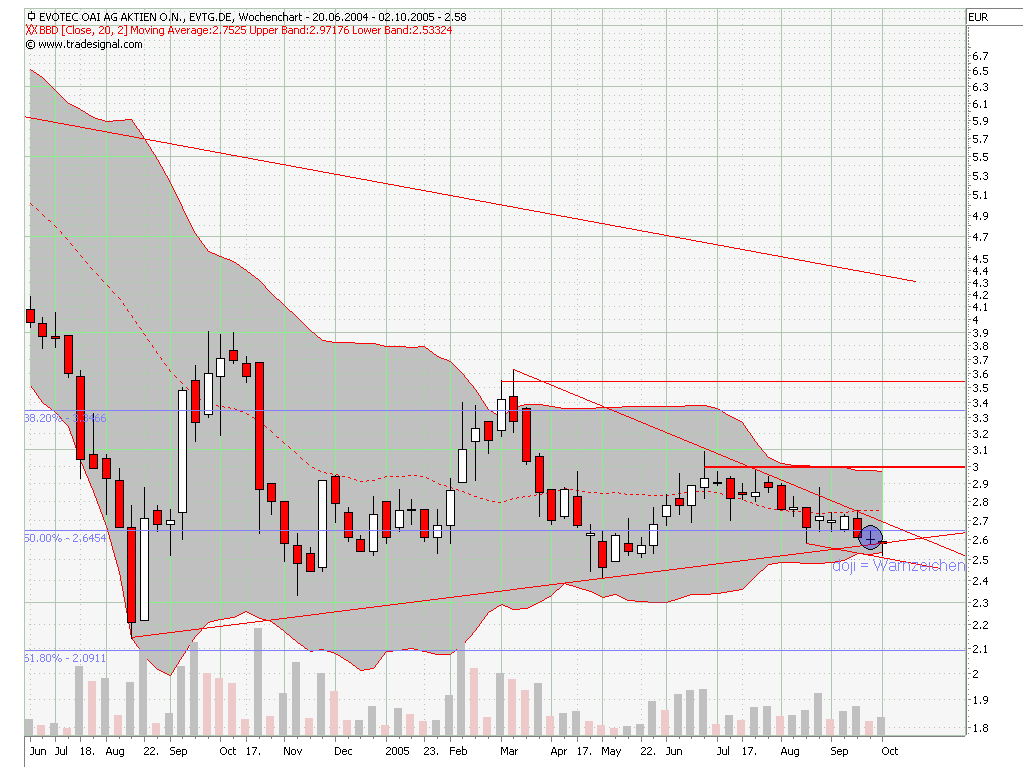This screenshot has height=768, width=1024.
Task: Click the 50.00% - 2.6454 Fibonacci label
Action: [x=62, y=537]
